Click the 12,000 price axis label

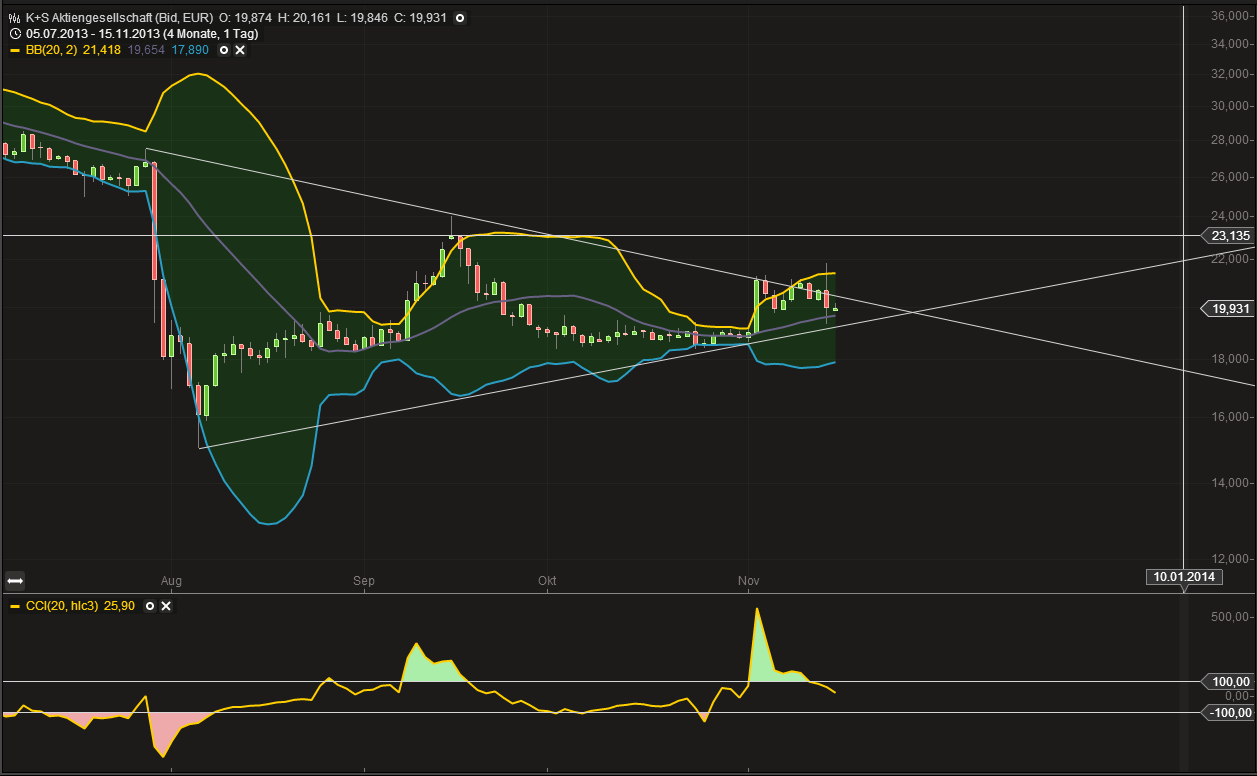1231,558
